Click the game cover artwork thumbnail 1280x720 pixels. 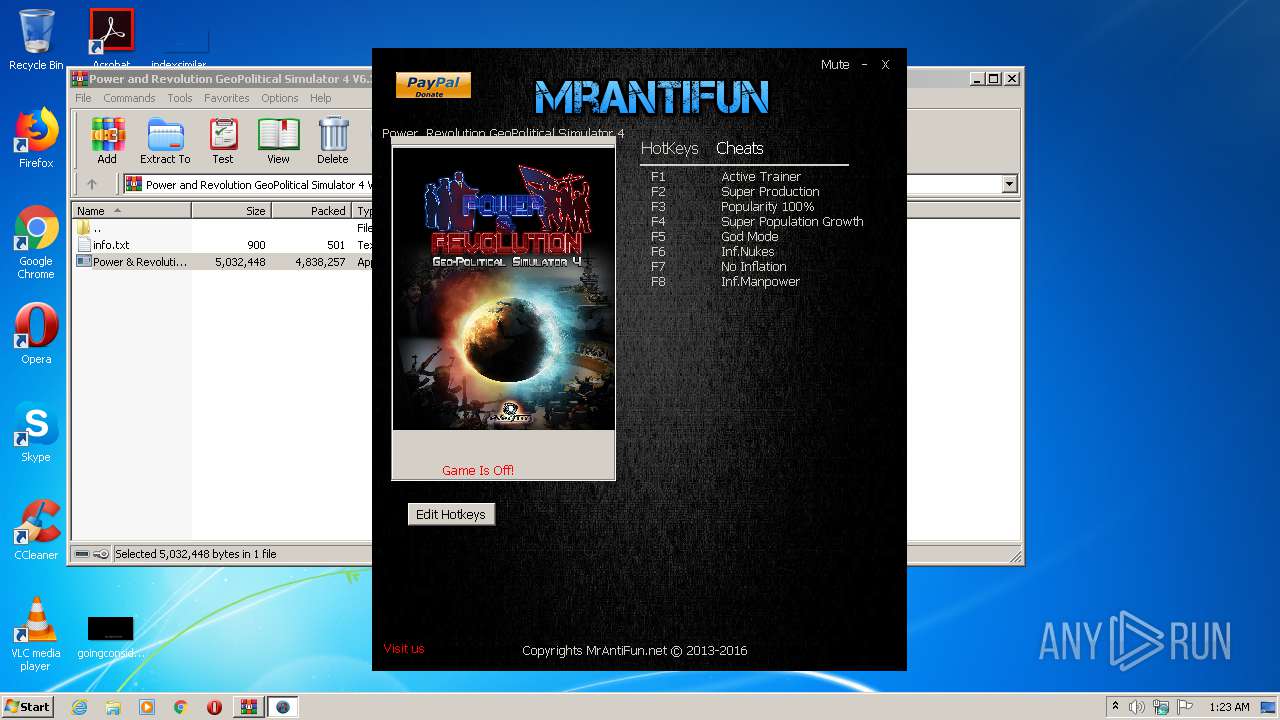click(503, 289)
